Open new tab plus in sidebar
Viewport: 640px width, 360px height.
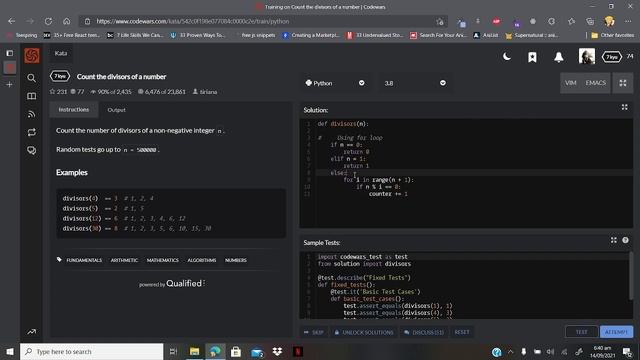click(10, 84)
